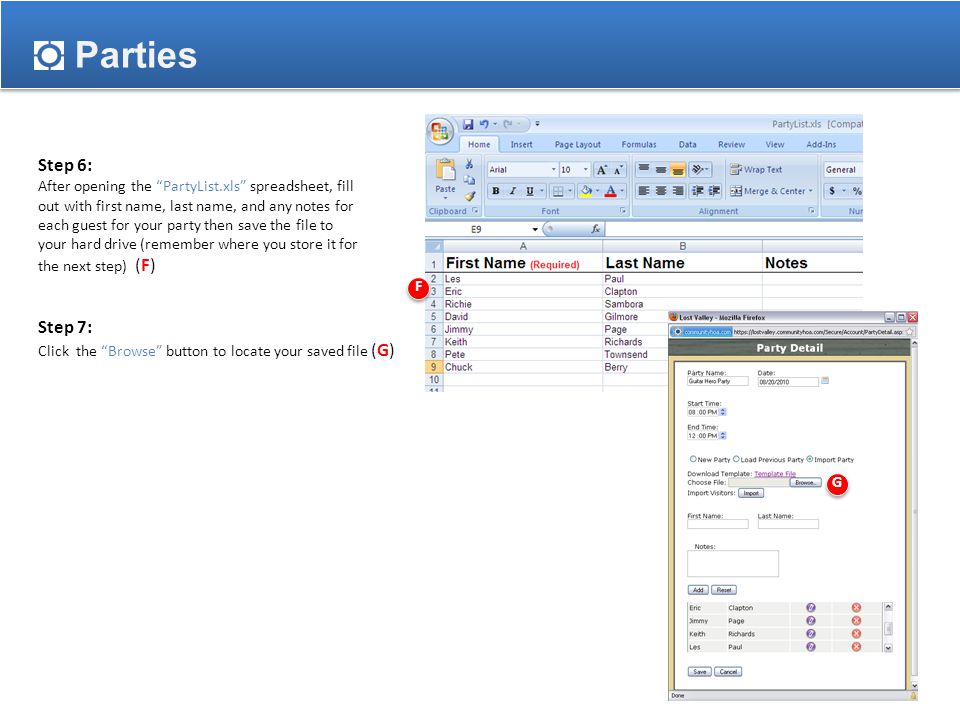The width and height of the screenshot is (960, 720).
Task: Align text left in the cell
Action: (x=643, y=191)
